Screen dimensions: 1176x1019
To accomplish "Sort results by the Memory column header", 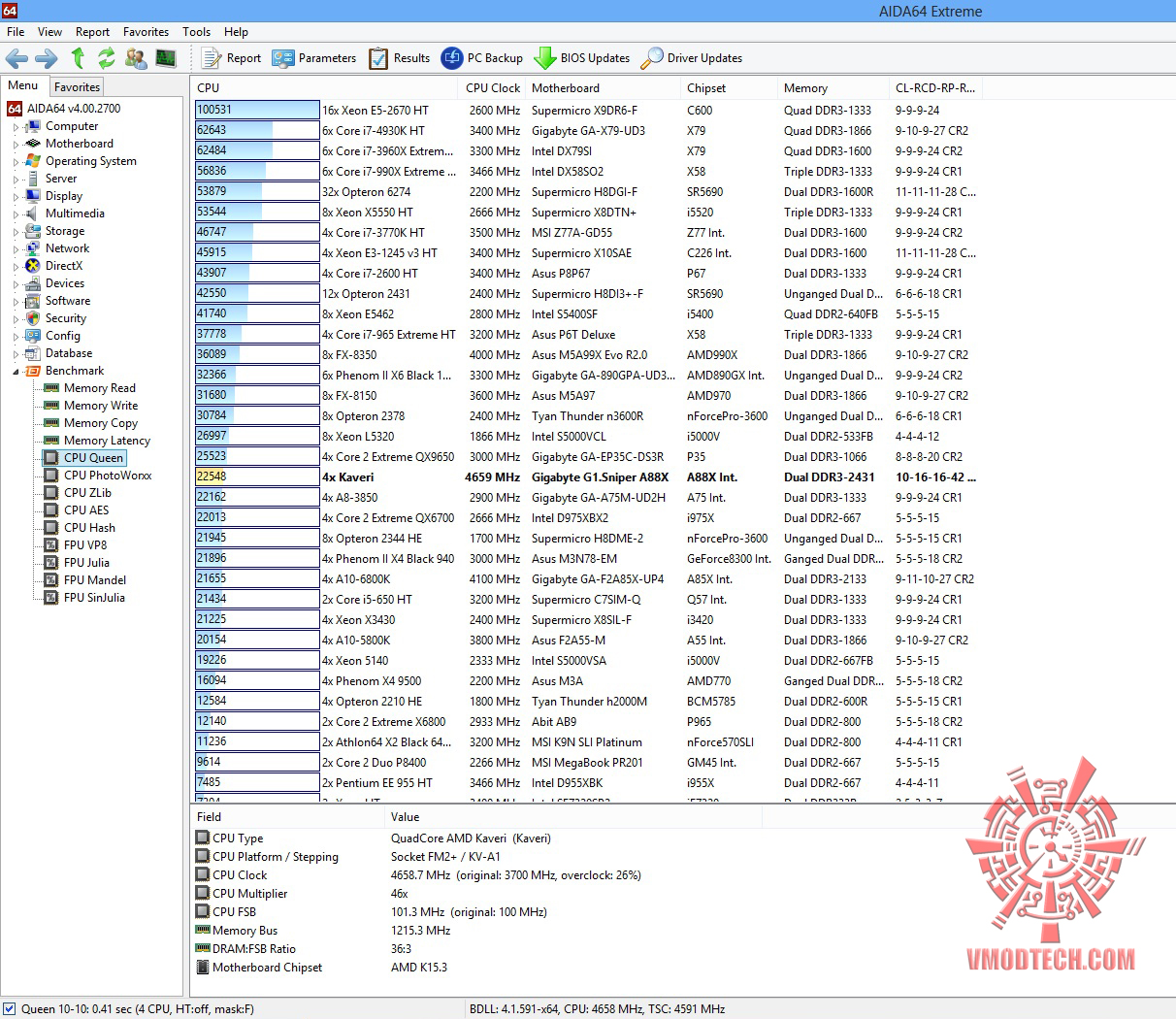I will [833, 88].
